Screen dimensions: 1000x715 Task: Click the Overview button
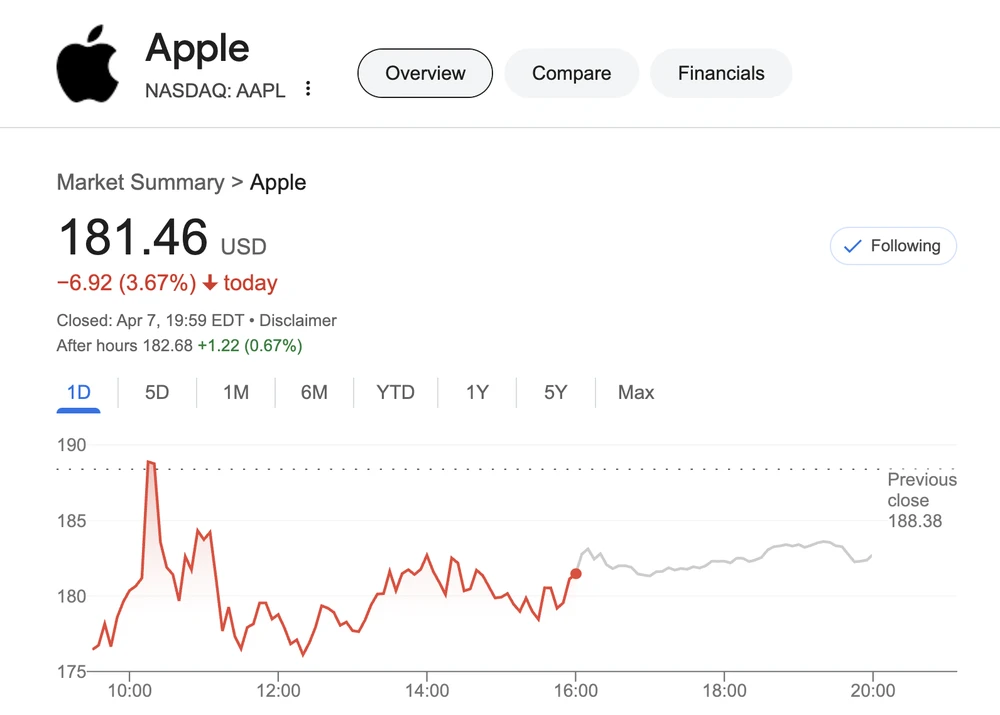click(x=424, y=72)
